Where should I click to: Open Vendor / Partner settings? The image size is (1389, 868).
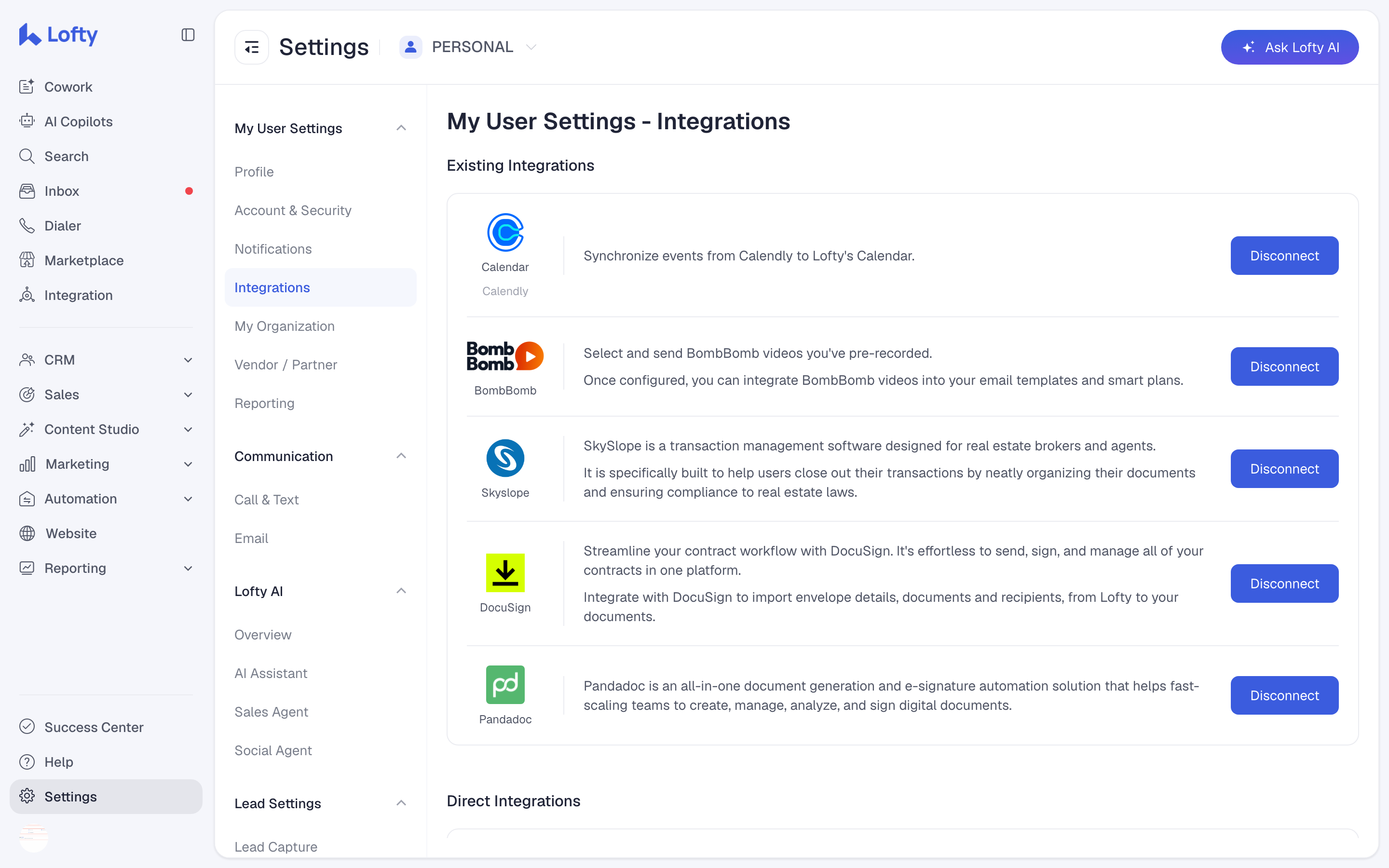(320, 365)
